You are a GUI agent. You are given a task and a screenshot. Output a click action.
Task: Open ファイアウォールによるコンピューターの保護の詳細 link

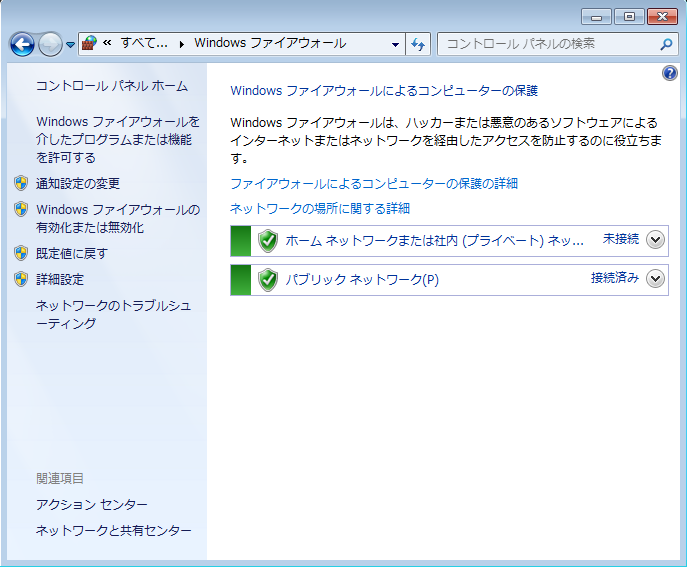(x=374, y=184)
